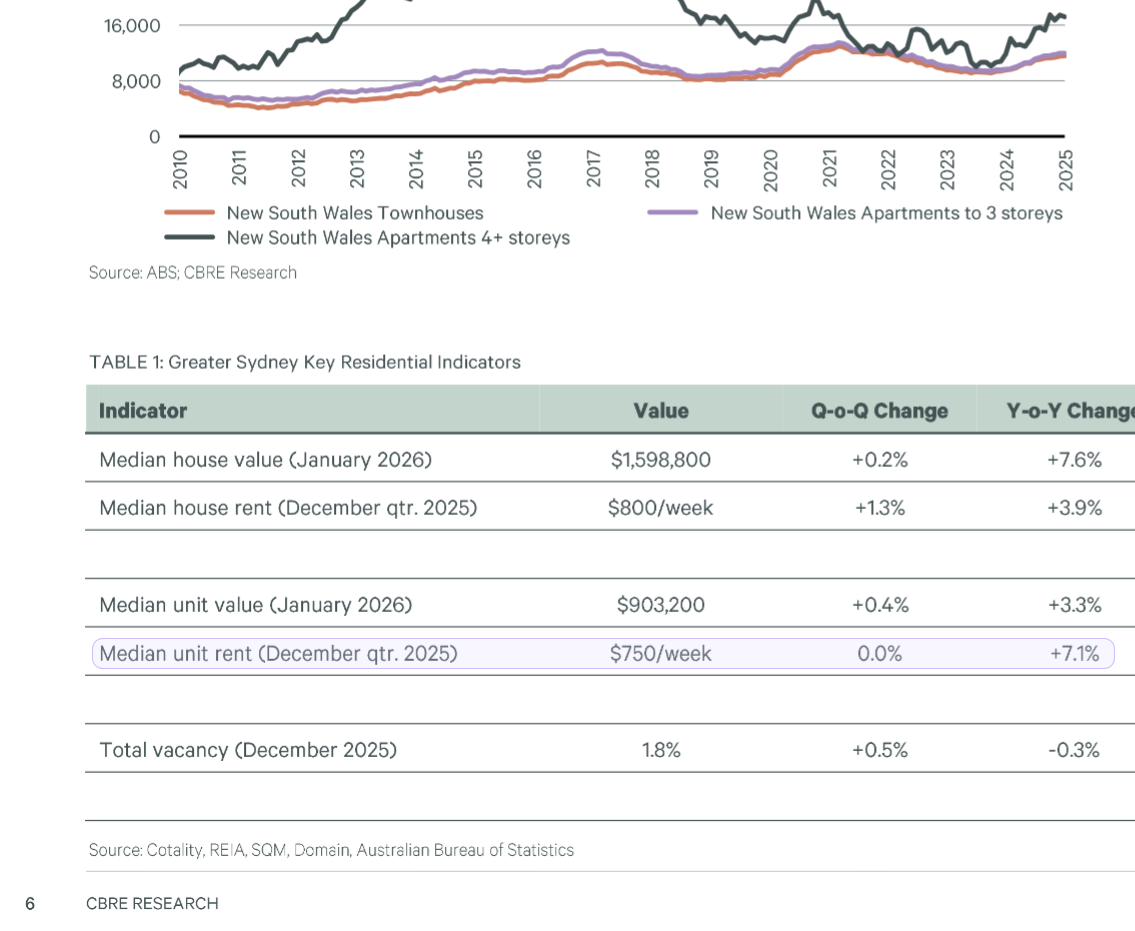Click the Y-o-Y Change column header
Image resolution: width=1135 pixels, height=931 pixels.
click(1070, 411)
